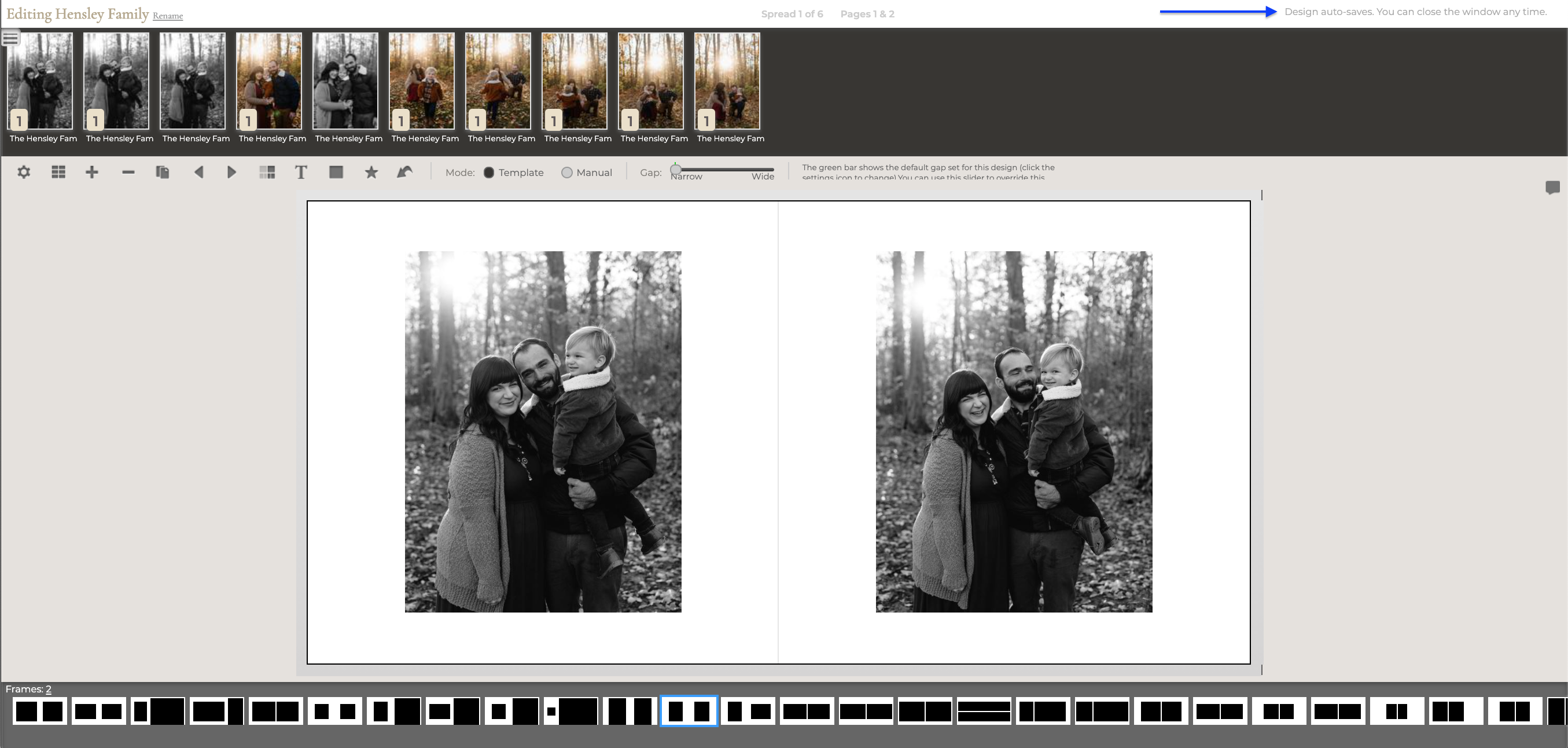
Task: Open the design settings gear icon
Action: pyautogui.click(x=24, y=173)
